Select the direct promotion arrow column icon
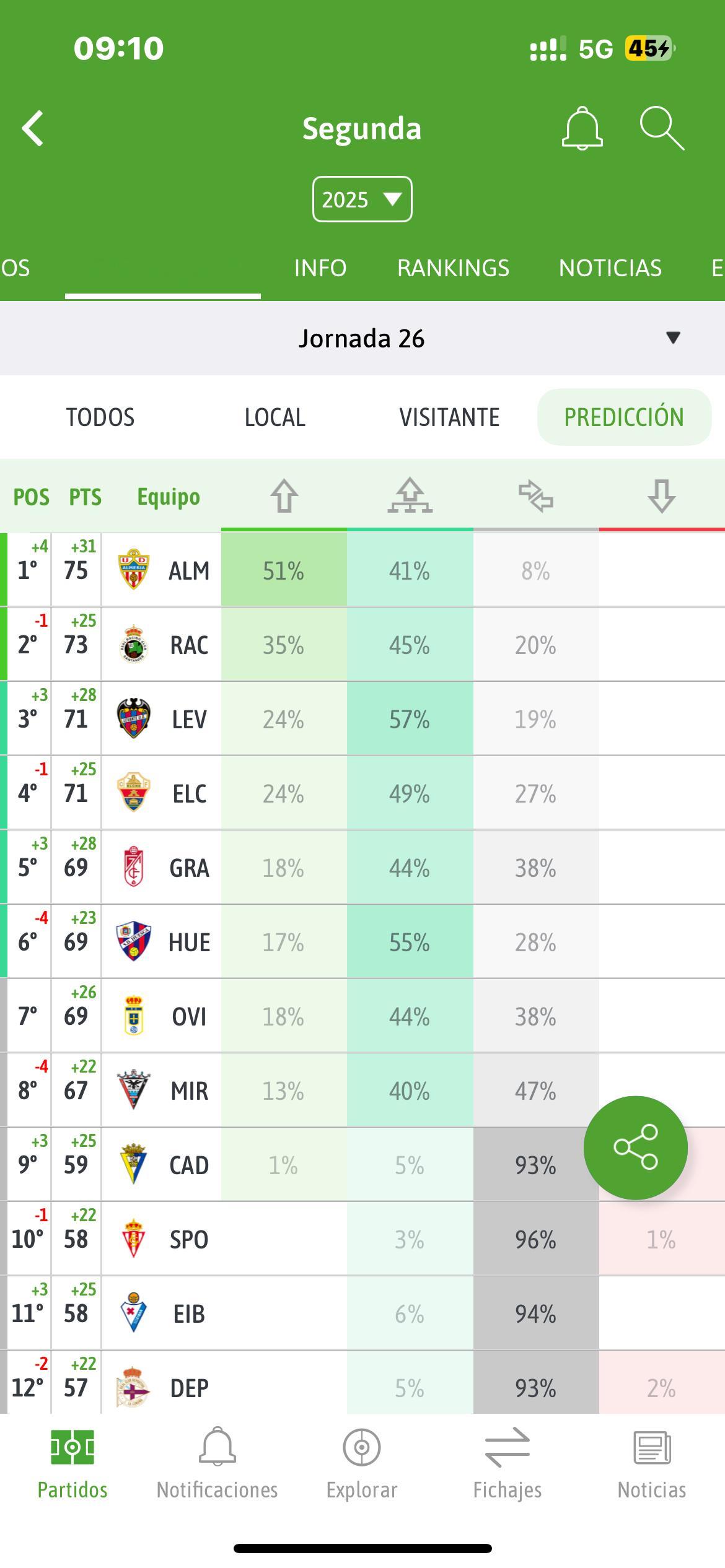725x1568 pixels. pos(284,496)
